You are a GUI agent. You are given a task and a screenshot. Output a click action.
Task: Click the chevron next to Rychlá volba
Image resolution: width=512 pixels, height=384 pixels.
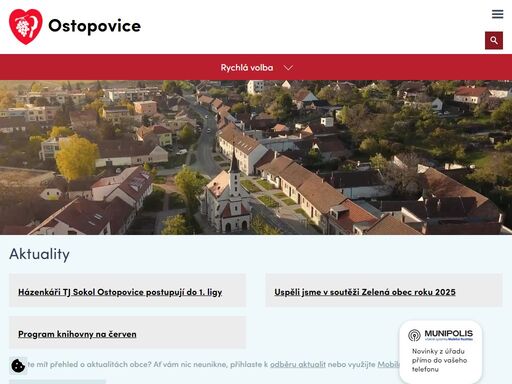pyautogui.click(x=288, y=68)
